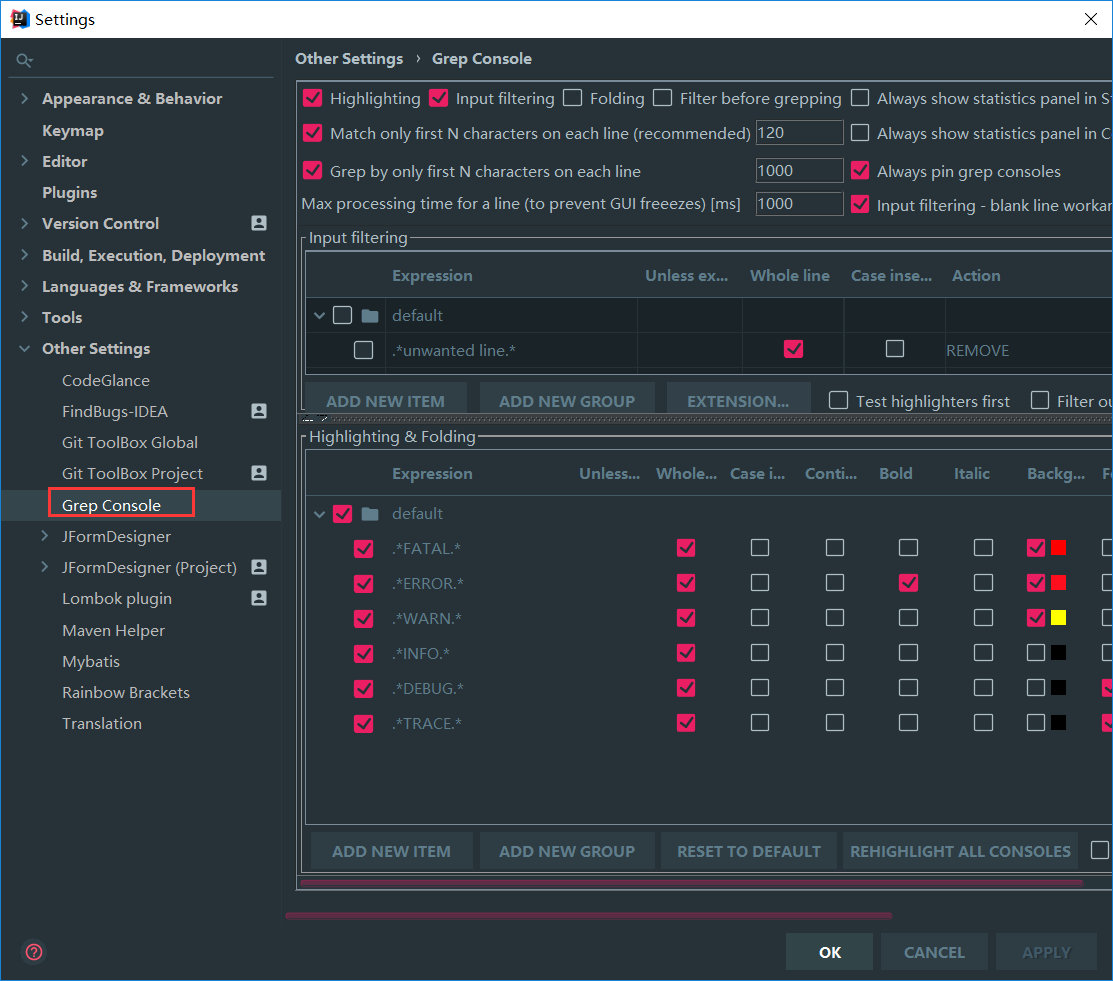
Task: Click the help question mark icon
Action: pyautogui.click(x=34, y=951)
